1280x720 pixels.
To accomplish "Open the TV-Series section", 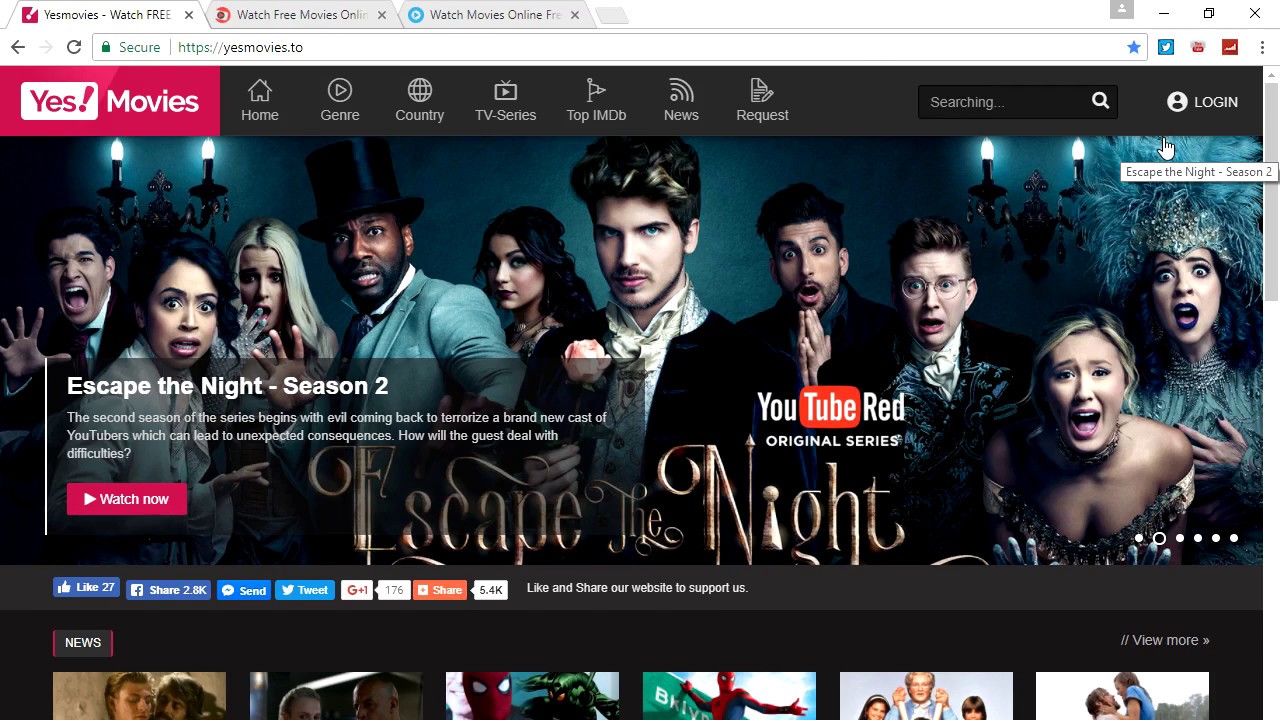I will (x=505, y=101).
